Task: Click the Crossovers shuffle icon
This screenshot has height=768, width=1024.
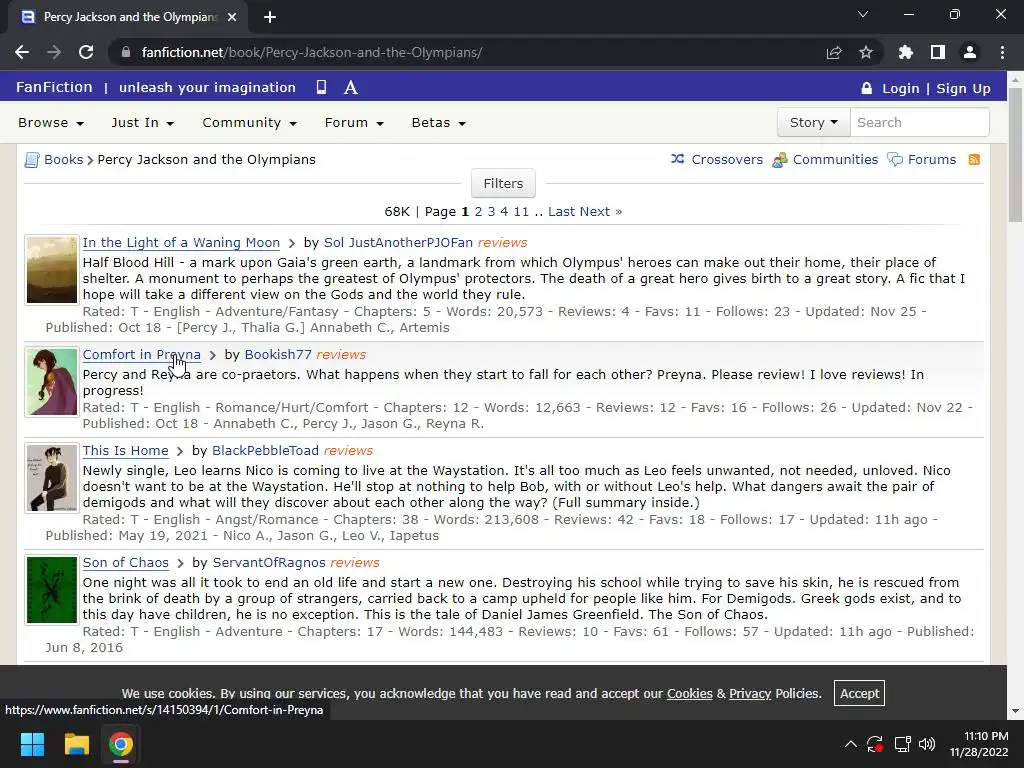Action: [x=677, y=159]
